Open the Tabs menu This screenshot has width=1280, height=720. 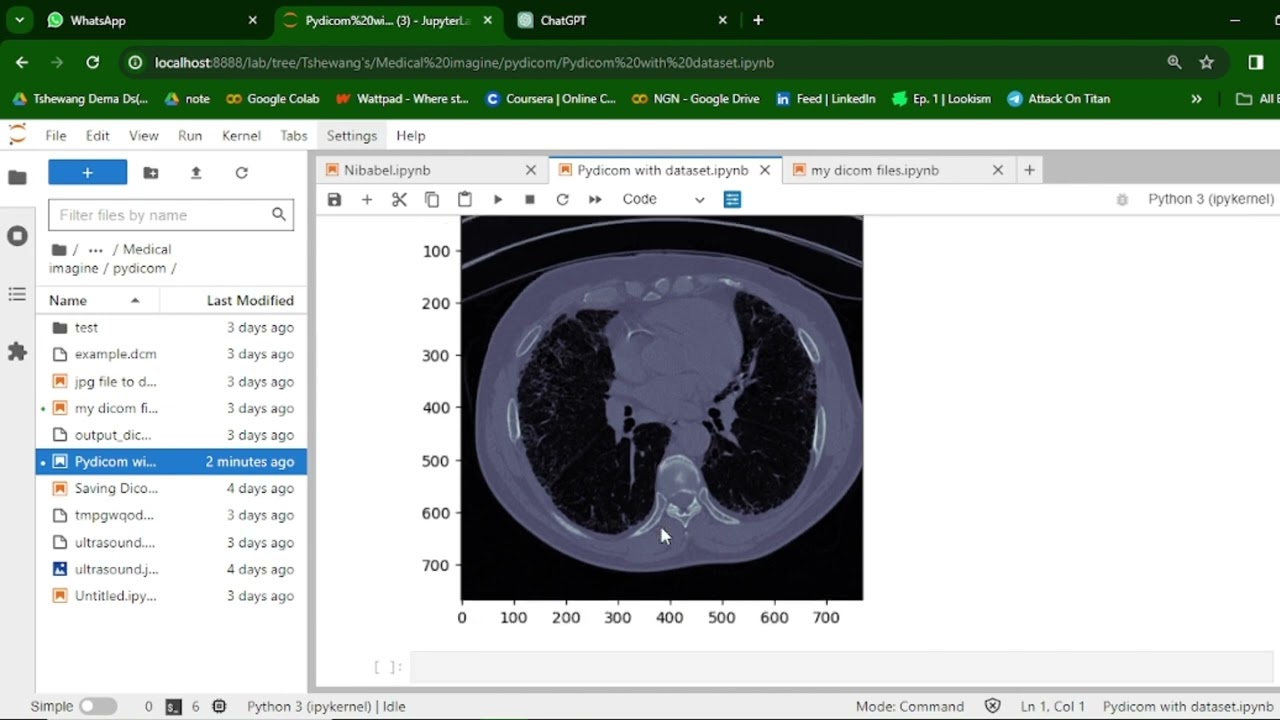tap(294, 135)
